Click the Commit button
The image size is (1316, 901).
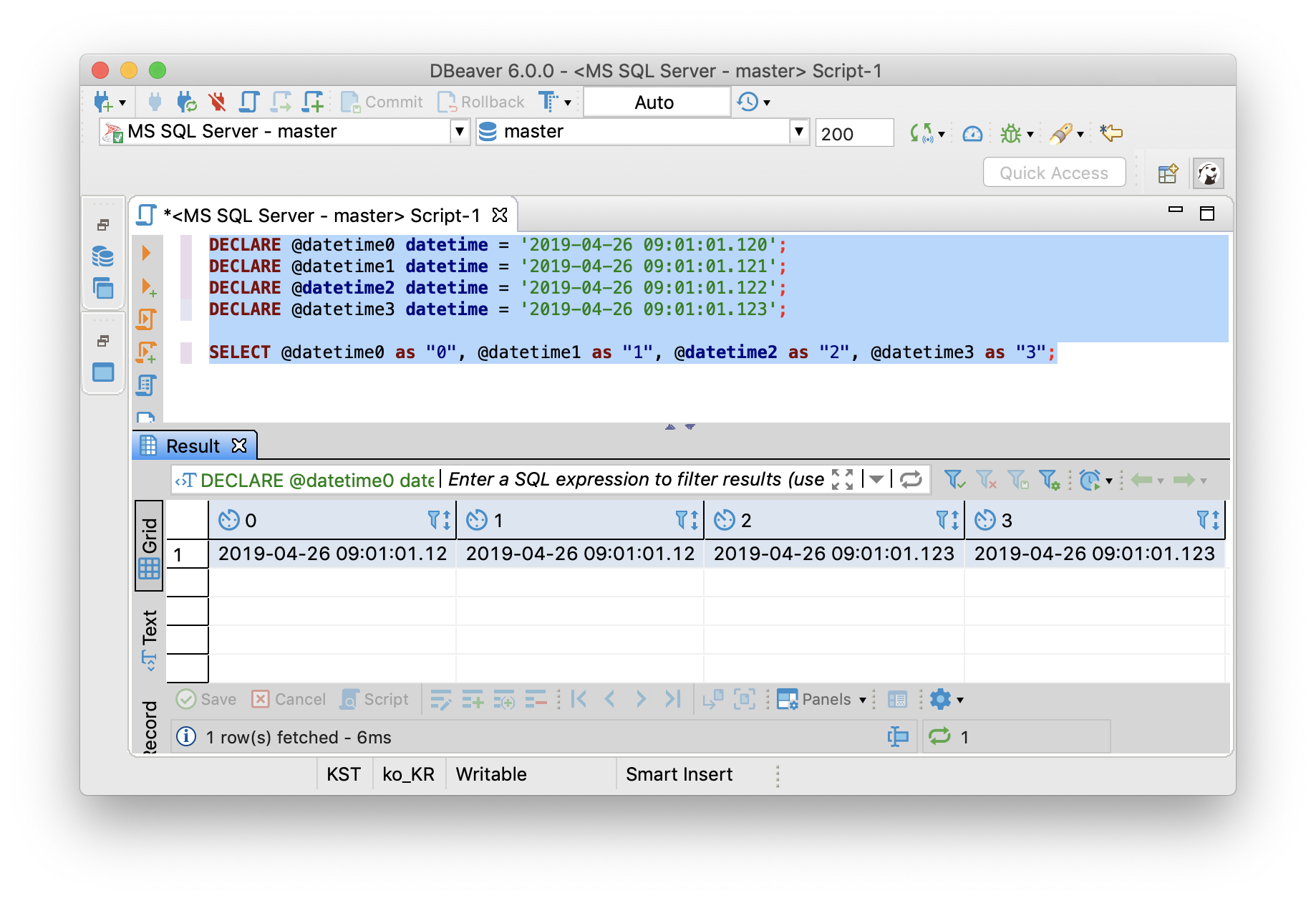(382, 102)
